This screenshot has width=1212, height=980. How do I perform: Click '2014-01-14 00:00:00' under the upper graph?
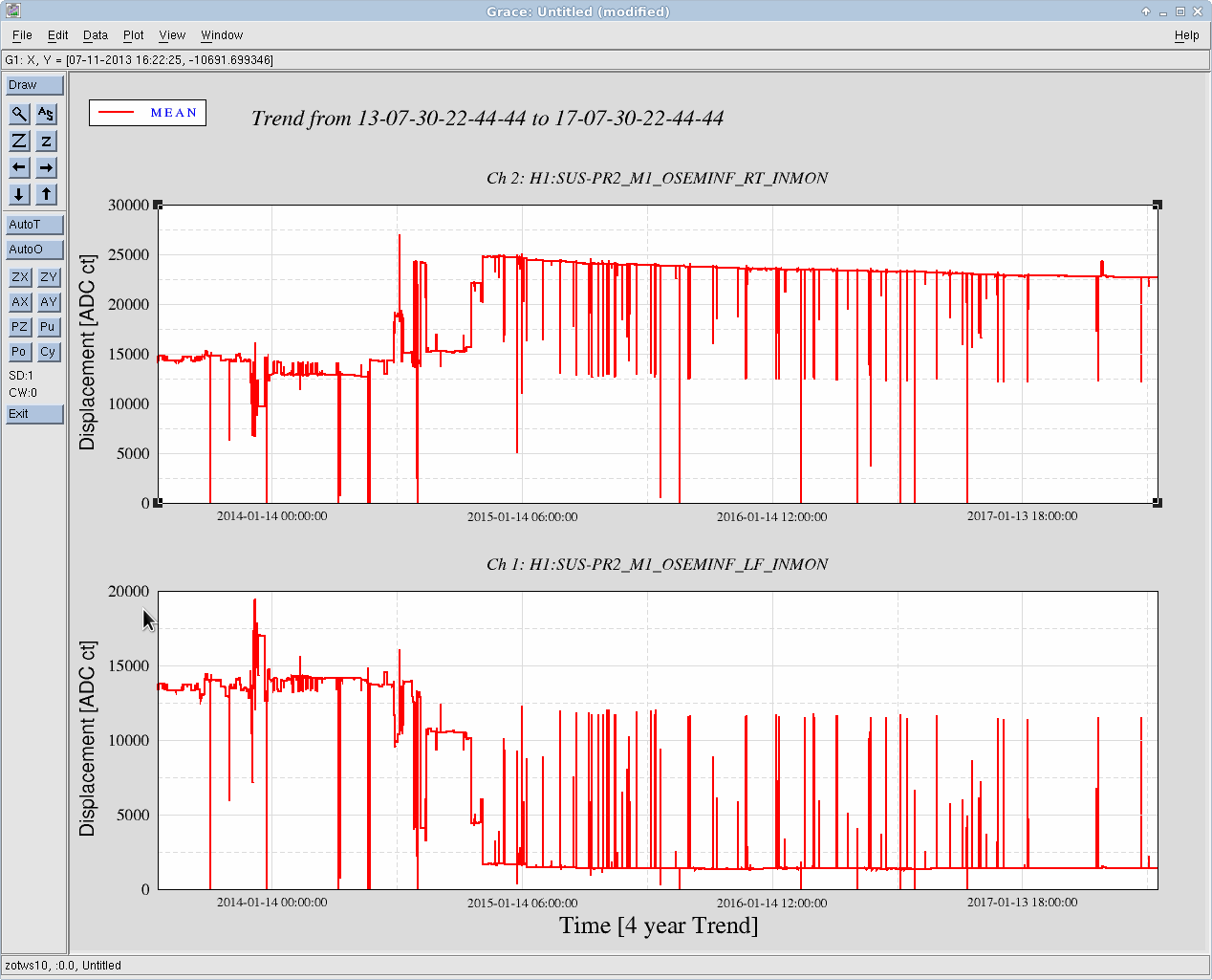click(x=272, y=516)
